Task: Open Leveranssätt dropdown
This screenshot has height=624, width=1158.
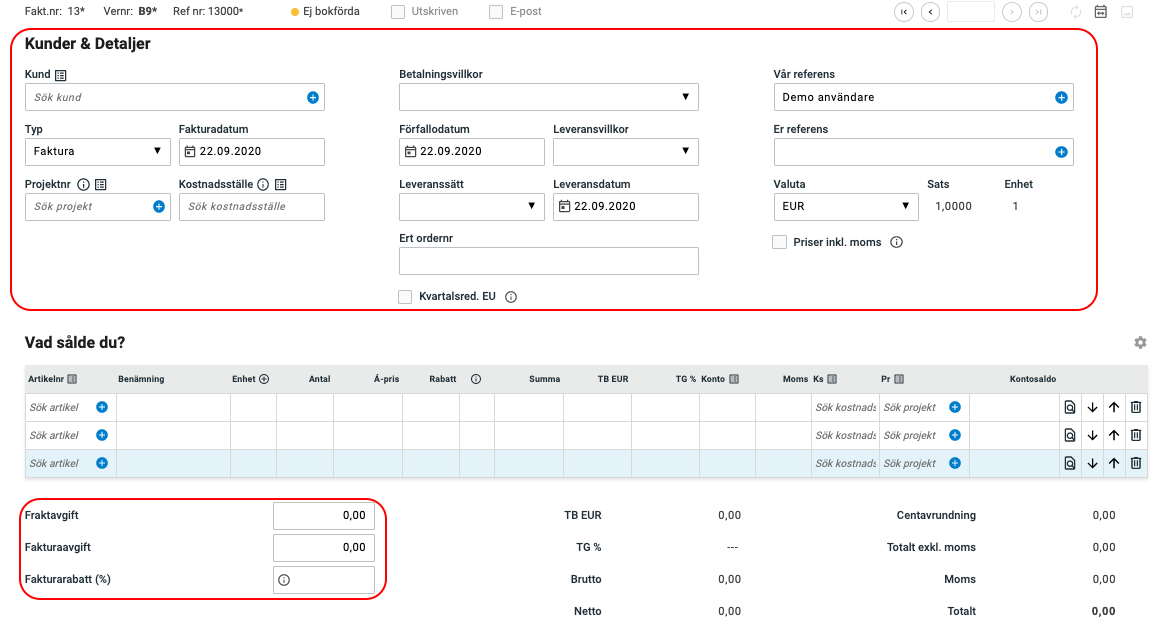Action: pyautogui.click(x=471, y=207)
